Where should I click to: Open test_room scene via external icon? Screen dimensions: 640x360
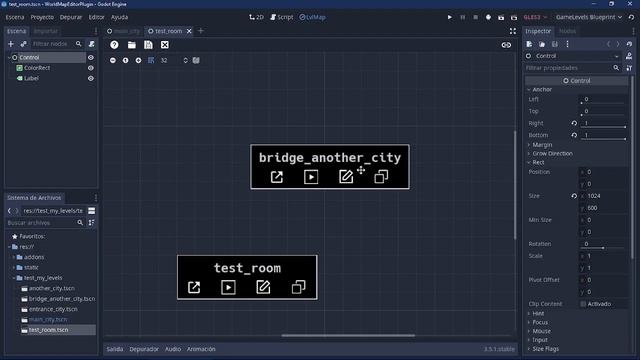coord(194,287)
